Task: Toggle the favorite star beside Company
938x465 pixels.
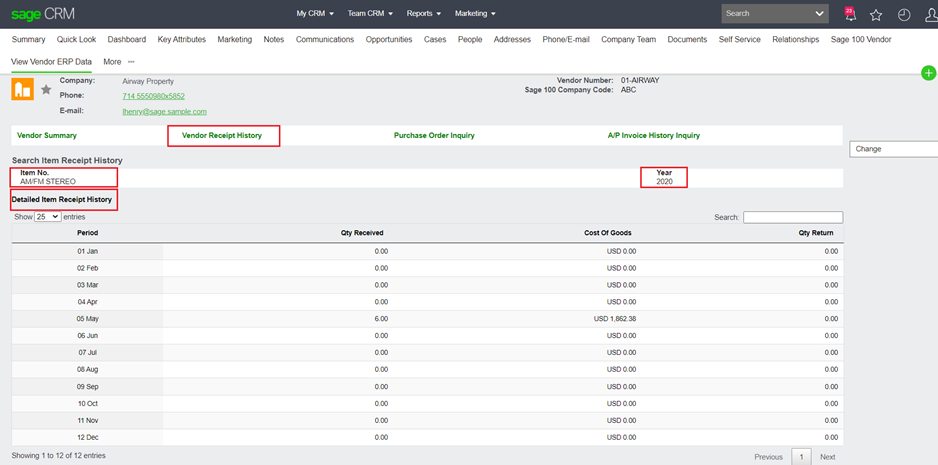Action: tap(46, 90)
